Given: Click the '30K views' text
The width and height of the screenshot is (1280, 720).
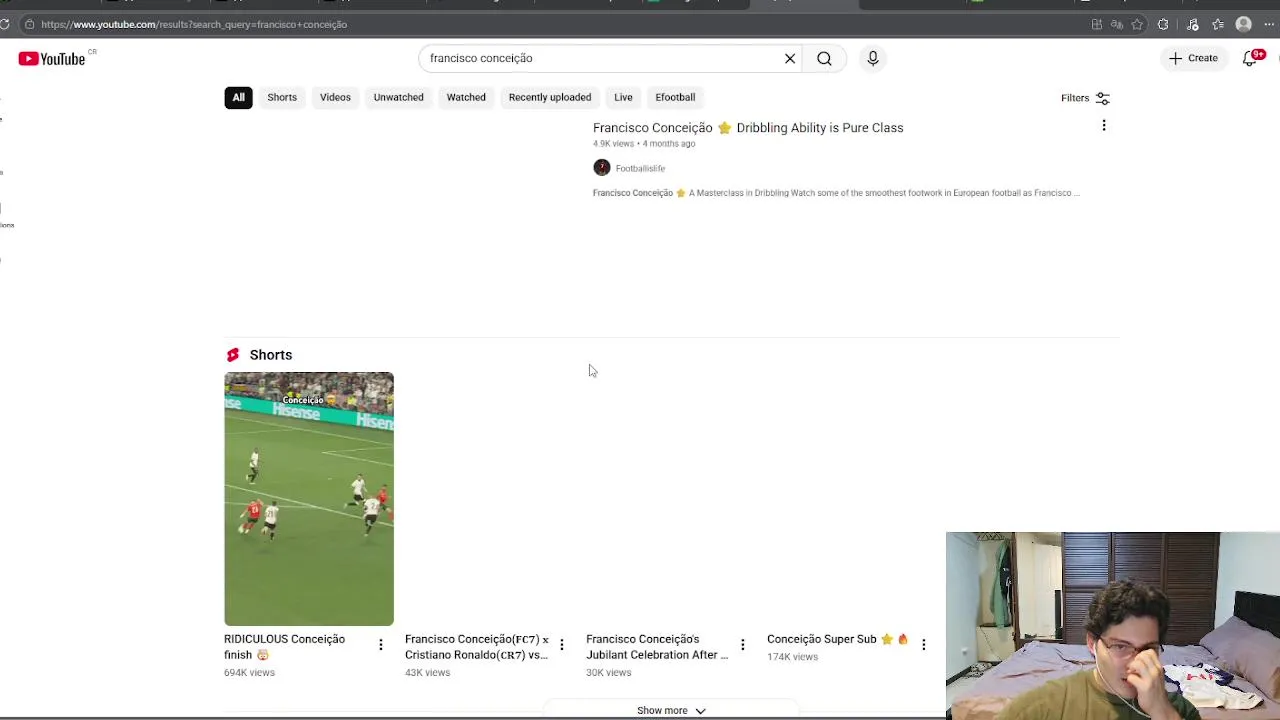Looking at the screenshot, I should click(608, 673).
